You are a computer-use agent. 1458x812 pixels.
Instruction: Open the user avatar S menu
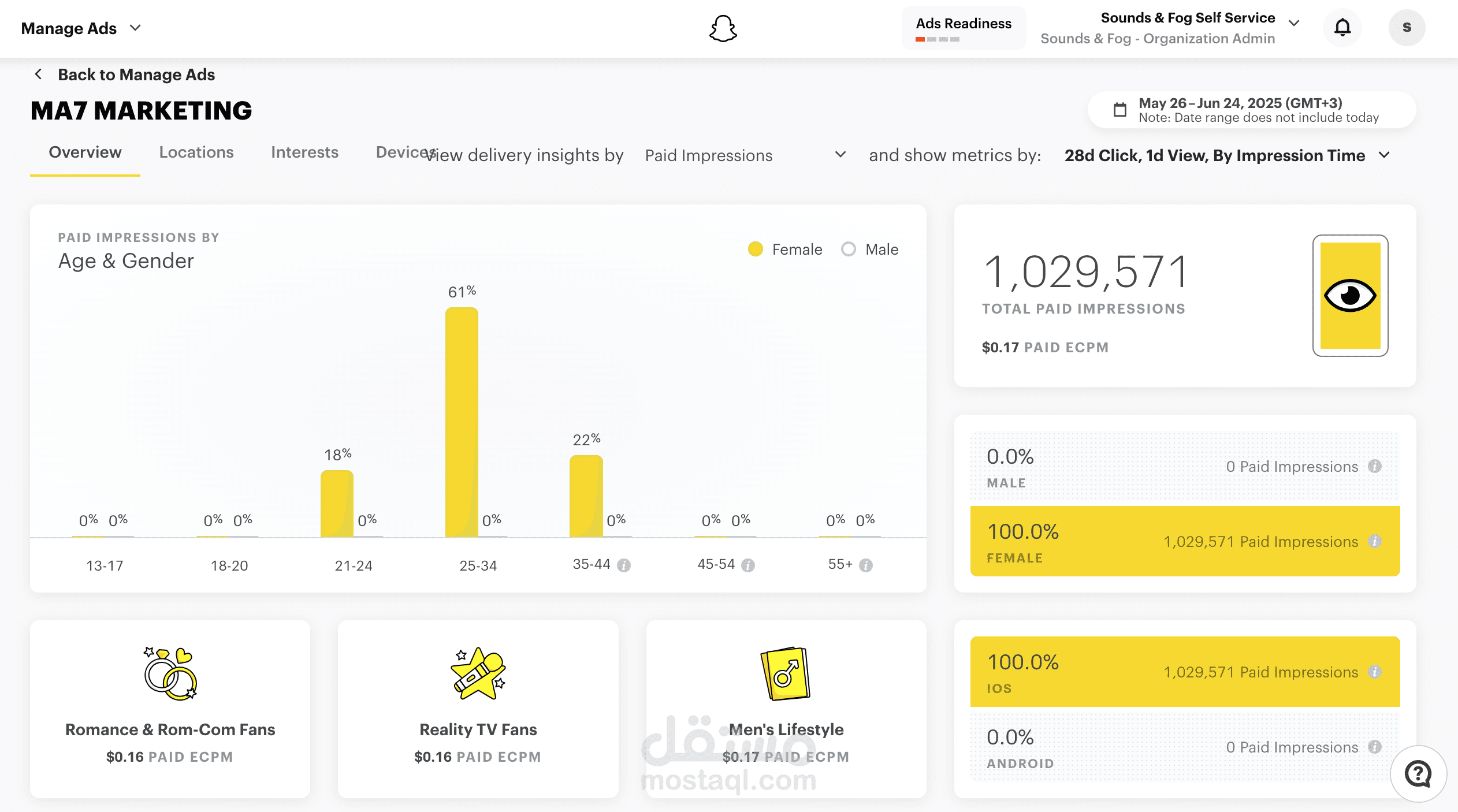(x=1407, y=27)
